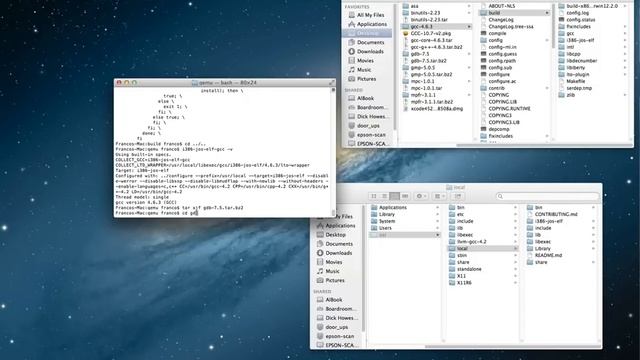
Task: Expand the gdb-7.5 folder arrow
Action: point(469,54)
